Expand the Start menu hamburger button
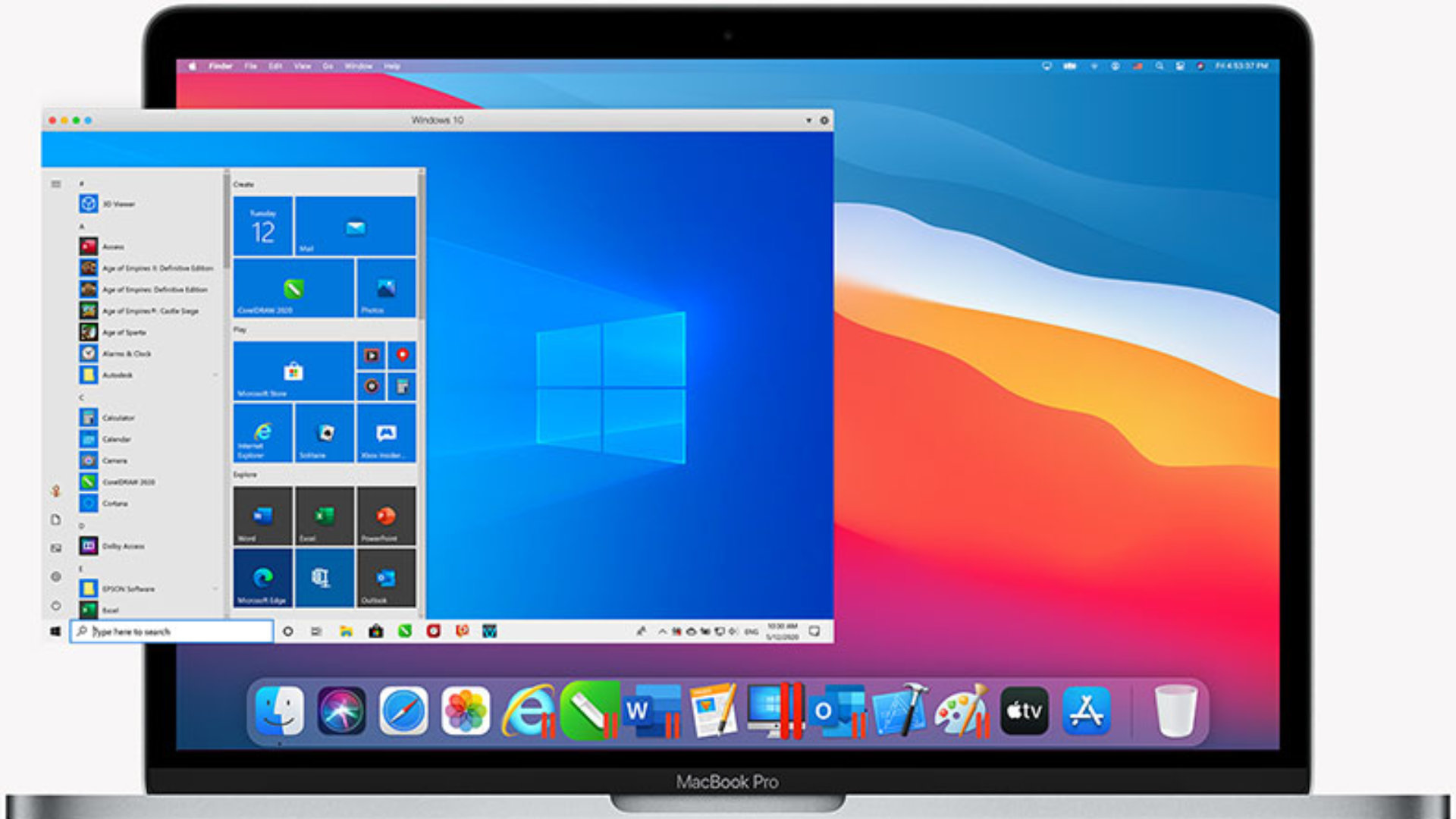The image size is (1456, 819). [56, 184]
